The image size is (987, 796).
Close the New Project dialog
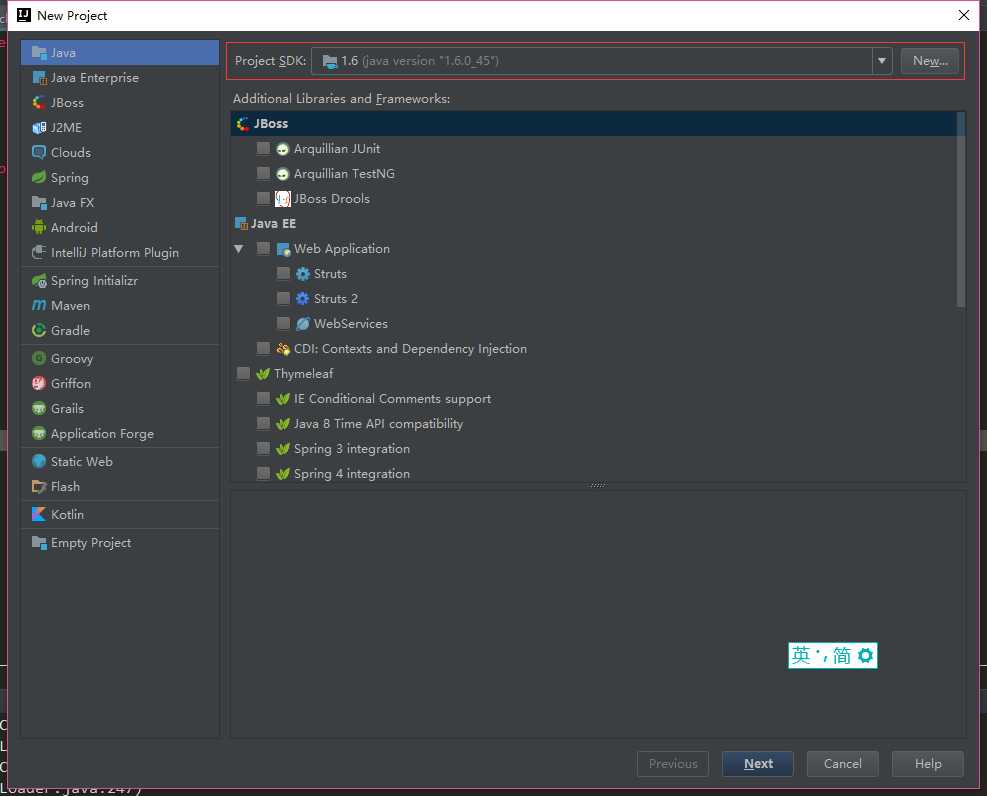click(x=964, y=15)
